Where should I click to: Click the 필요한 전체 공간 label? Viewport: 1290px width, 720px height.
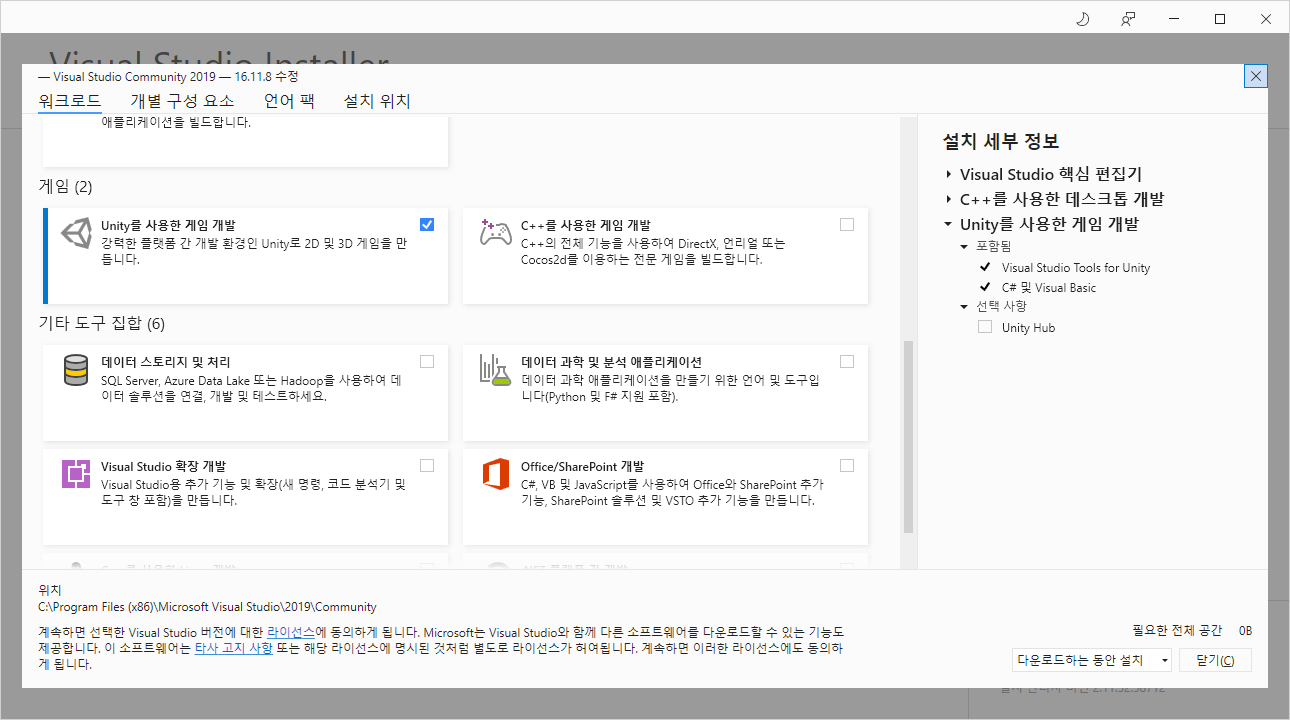tap(1177, 631)
